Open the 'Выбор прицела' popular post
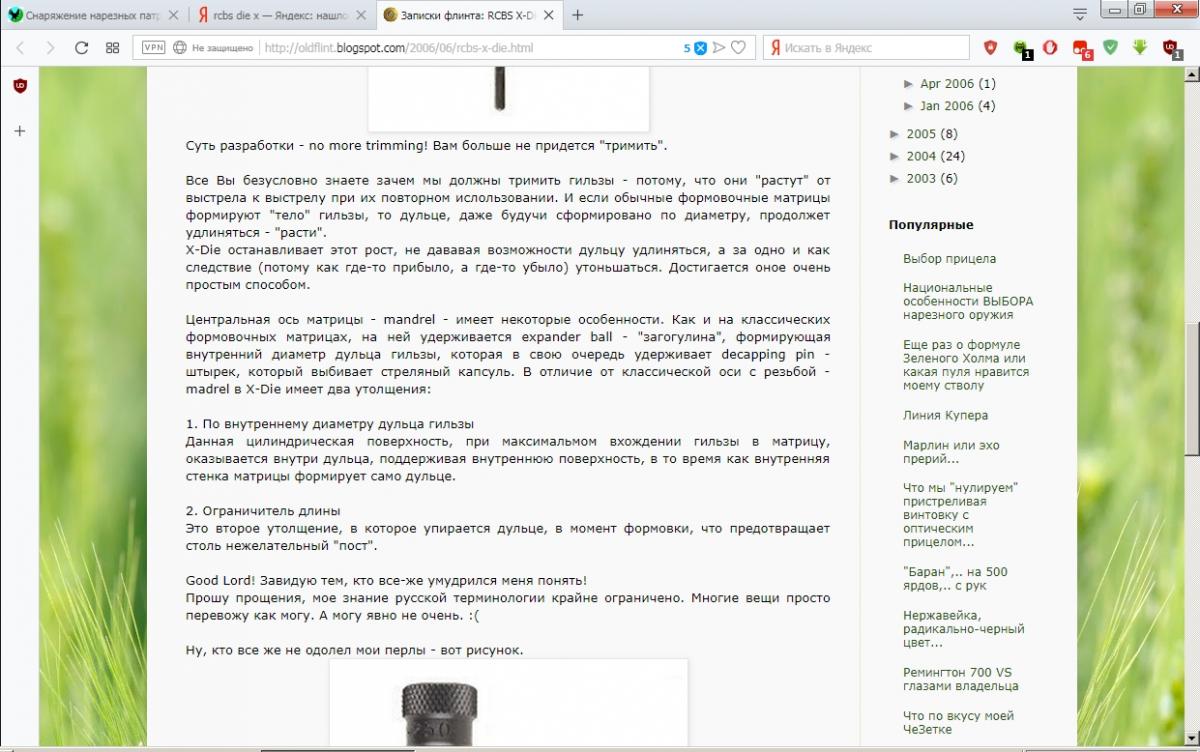 click(x=949, y=258)
